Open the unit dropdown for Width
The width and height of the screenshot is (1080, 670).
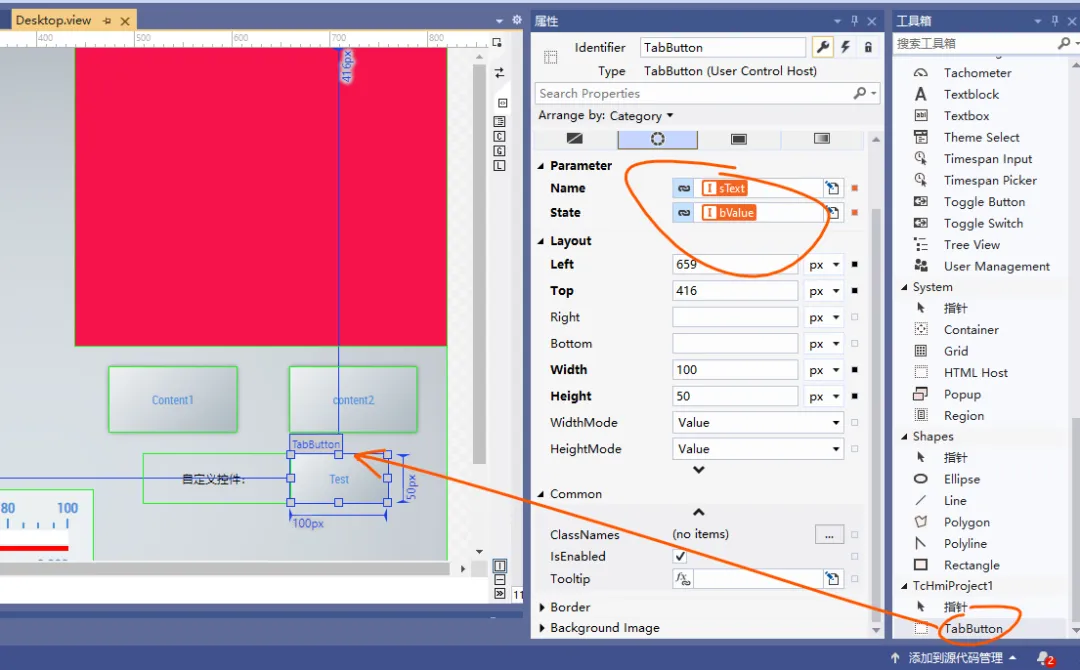(823, 370)
